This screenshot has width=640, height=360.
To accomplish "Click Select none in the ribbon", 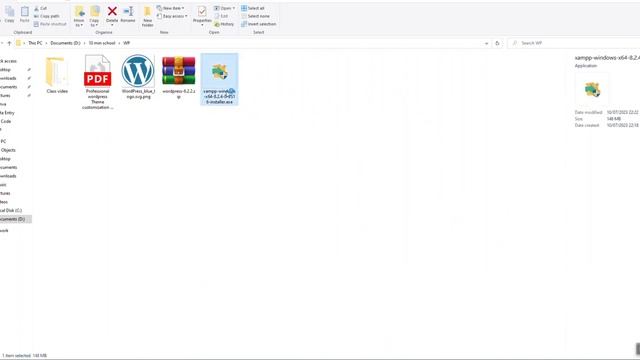I will coord(255,16).
